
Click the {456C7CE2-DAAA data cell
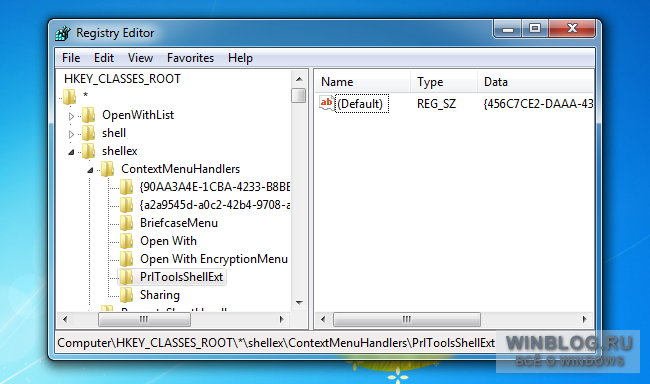pyautogui.click(x=538, y=104)
